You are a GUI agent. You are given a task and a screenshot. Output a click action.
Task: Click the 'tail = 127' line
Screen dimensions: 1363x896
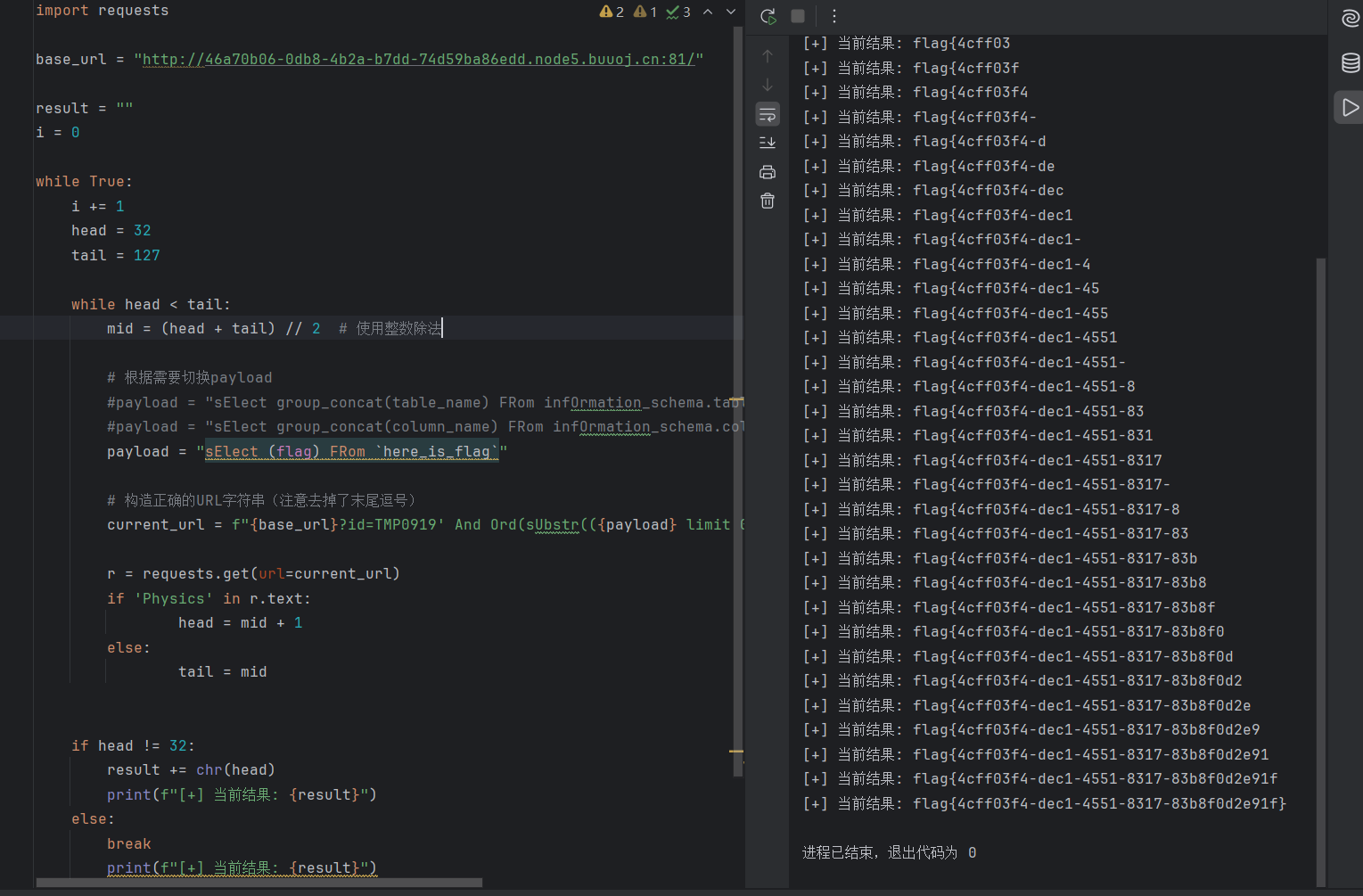pyautogui.click(x=116, y=256)
